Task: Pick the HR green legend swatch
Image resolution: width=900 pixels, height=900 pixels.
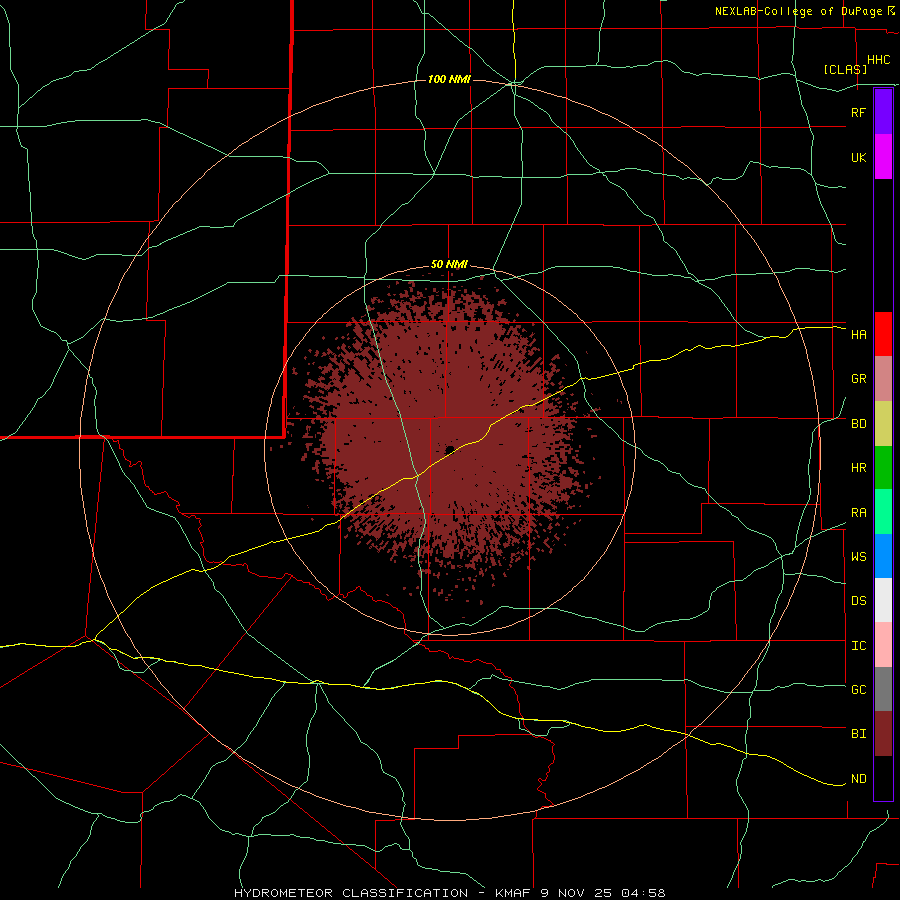Action: (883, 468)
